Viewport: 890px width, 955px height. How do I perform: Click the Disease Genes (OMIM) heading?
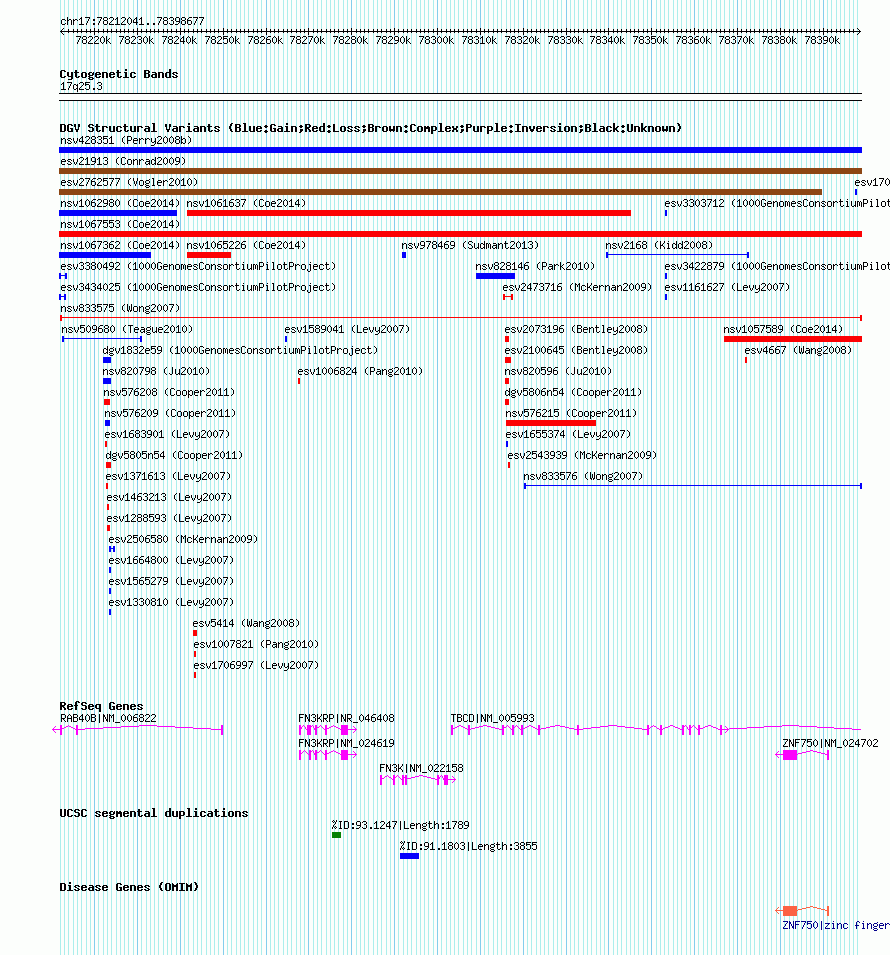(x=129, y=887)
